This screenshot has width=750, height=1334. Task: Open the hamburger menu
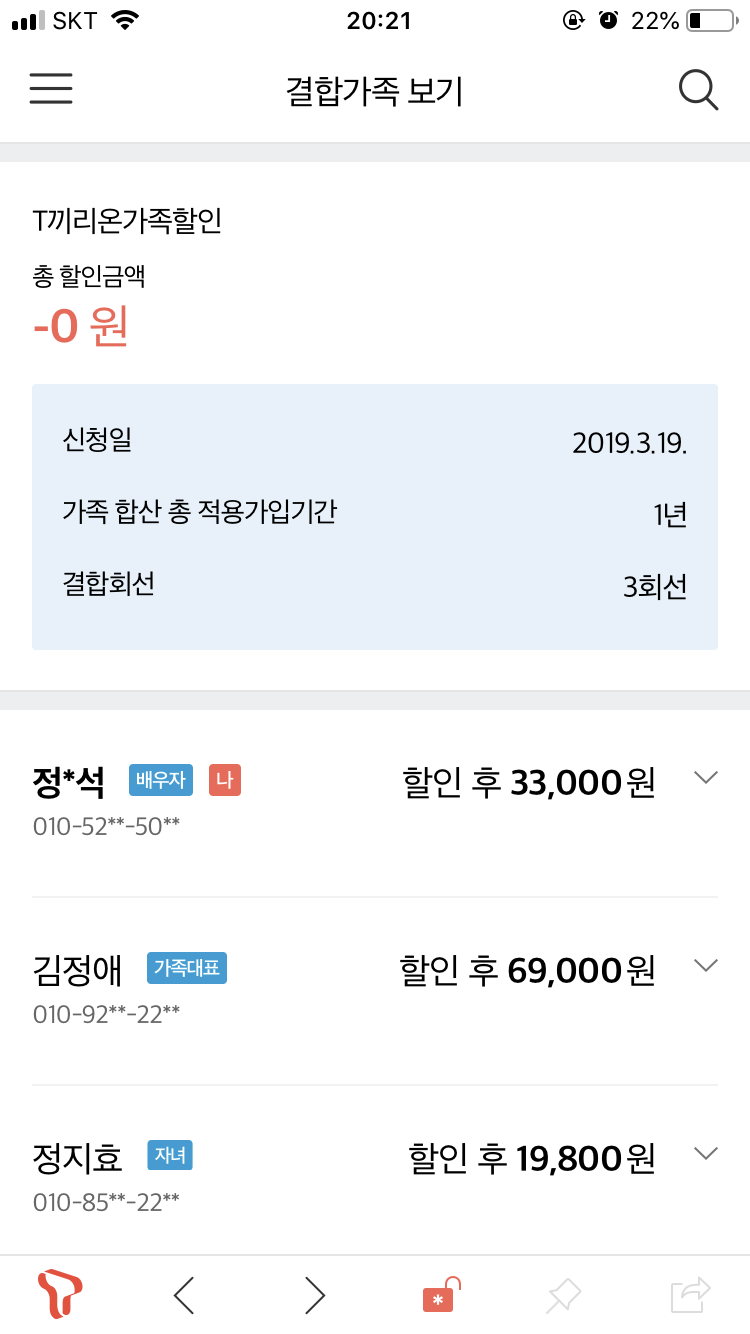[x=51, y=90]
